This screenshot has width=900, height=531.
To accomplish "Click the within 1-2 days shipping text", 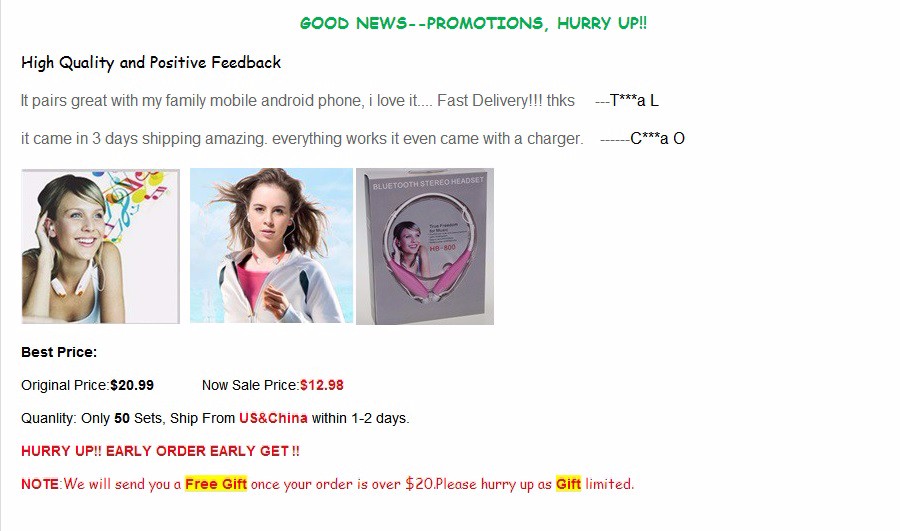I will tap(360, 418).
